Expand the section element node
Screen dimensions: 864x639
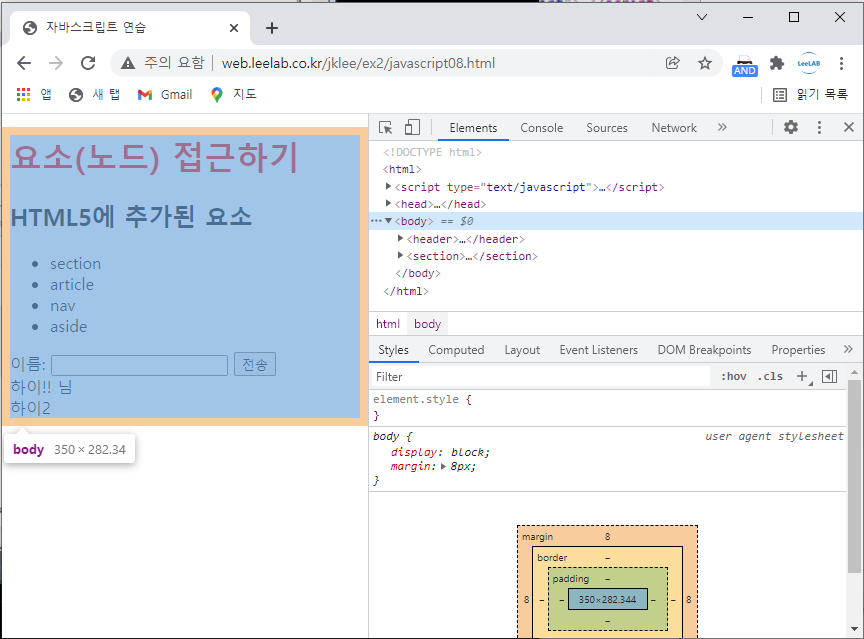point(401,256)
